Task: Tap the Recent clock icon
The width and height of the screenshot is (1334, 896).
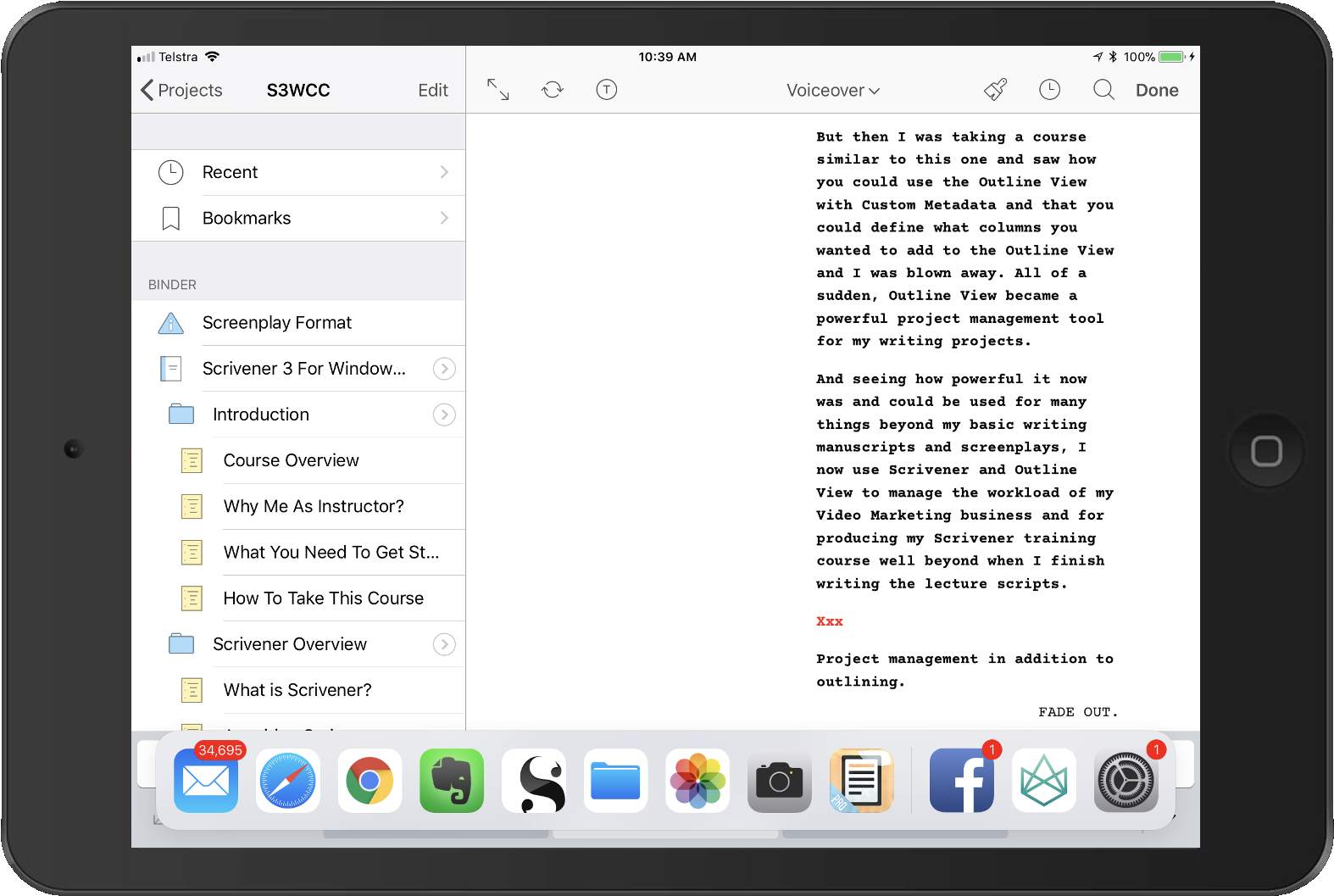Action: 171,172
